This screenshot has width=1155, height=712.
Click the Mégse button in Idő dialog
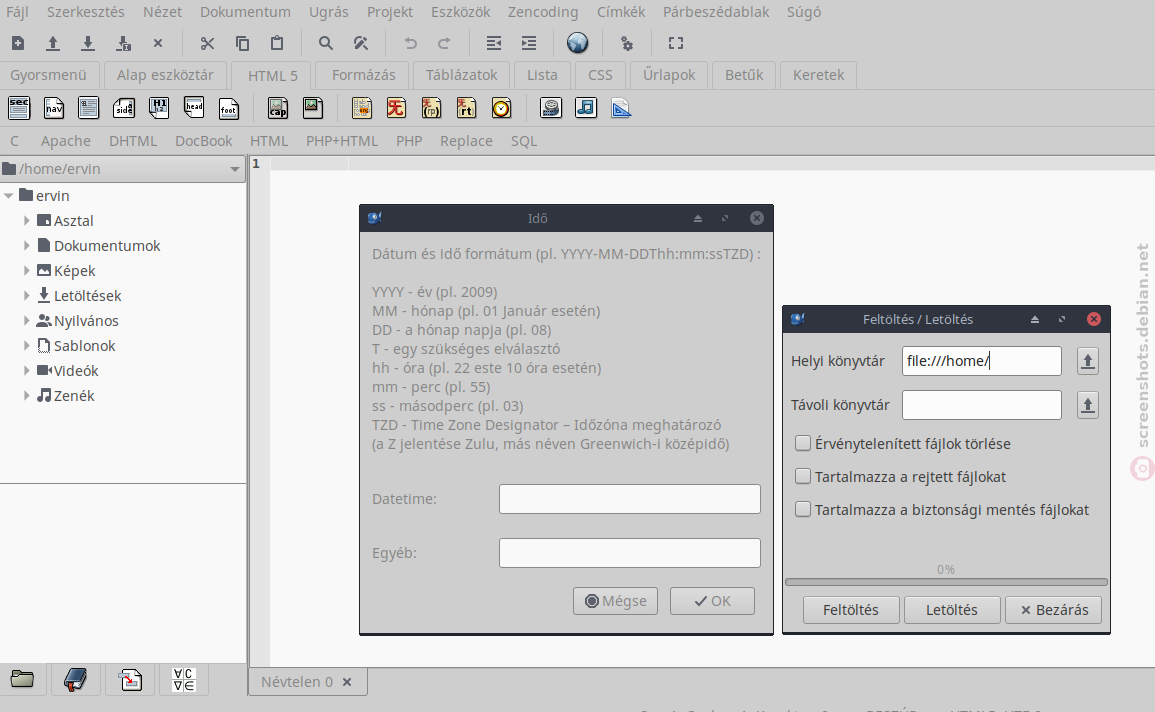click(615, 601)
